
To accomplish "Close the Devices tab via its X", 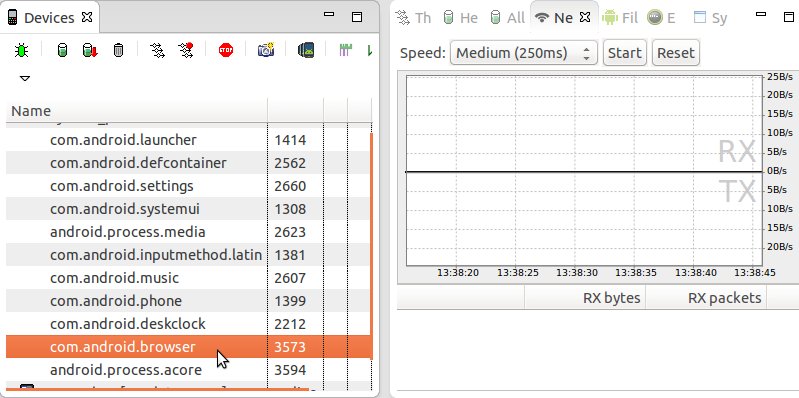I will tap(87, 17).
